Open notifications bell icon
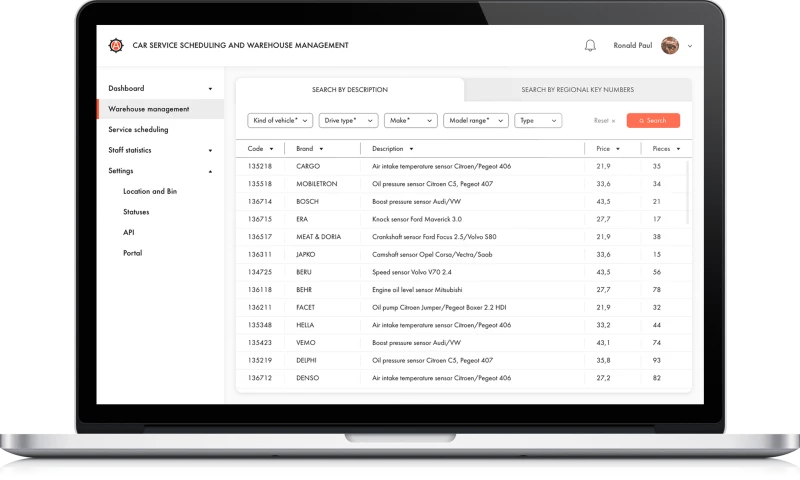 590,45
